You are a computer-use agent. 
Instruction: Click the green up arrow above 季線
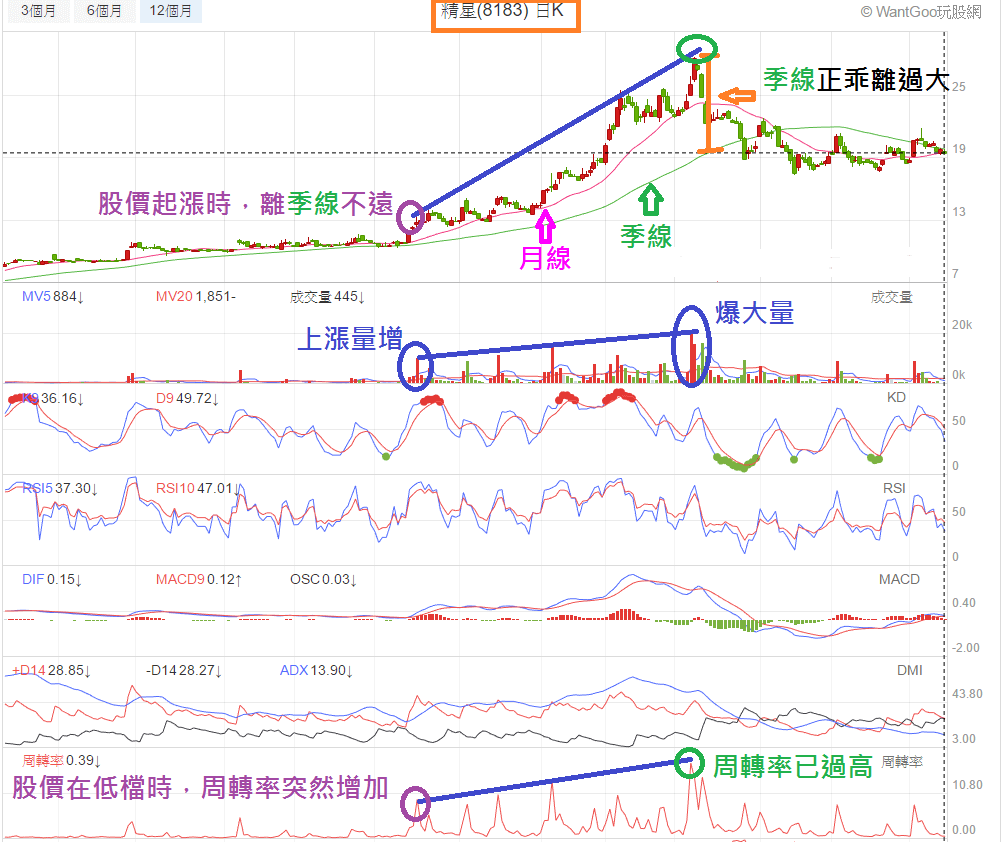(x=651, y=200)
